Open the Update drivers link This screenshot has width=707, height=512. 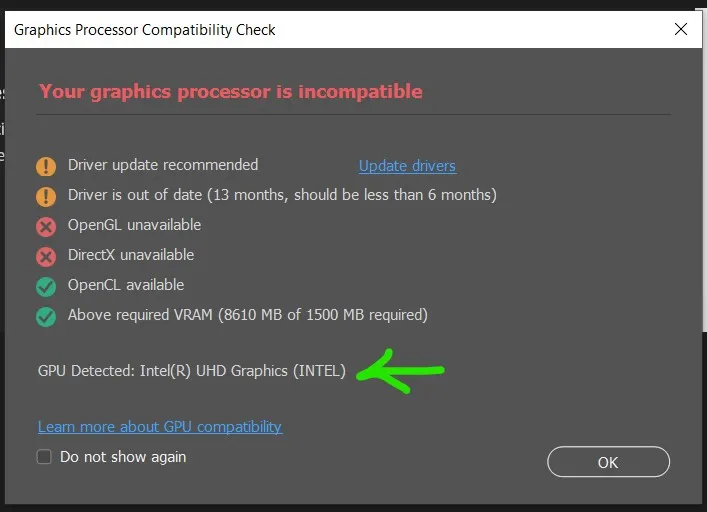(407, 166)
